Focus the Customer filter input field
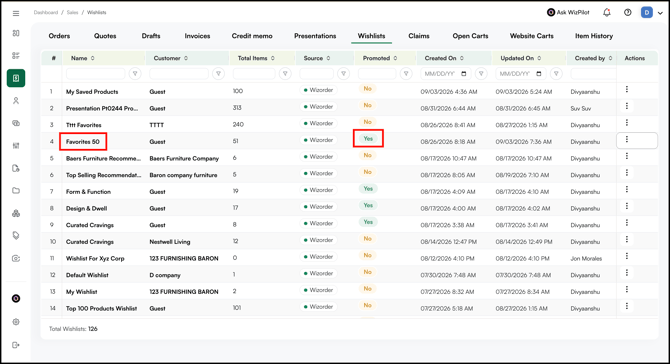The width and height of the screenshot is (670, 364). click(179, 73)
